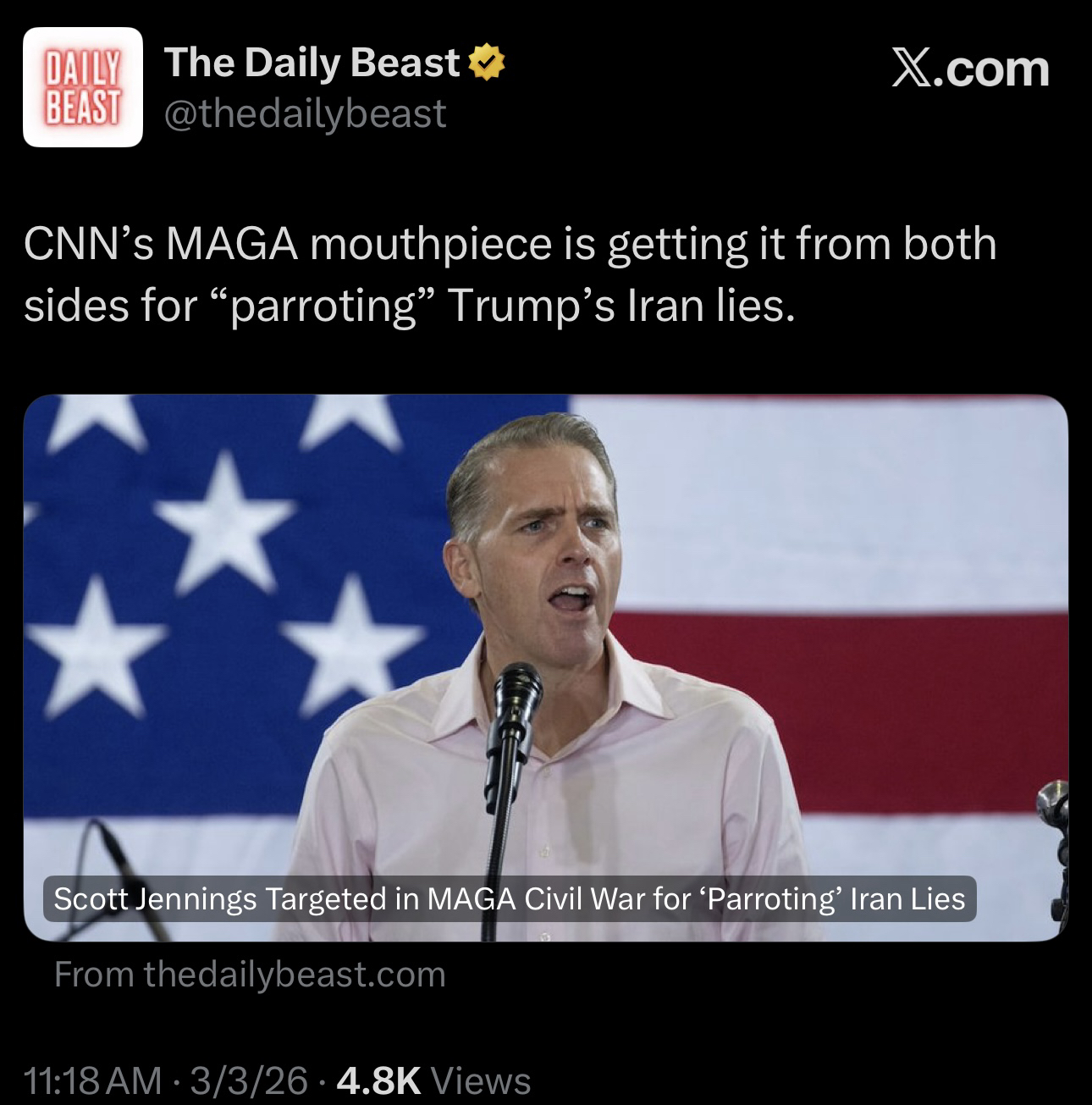Image resolution: width=1092 pixels, height=1105 pixels.
Task: Click the 3/3/26 post date
Action: pos(249,1080)
